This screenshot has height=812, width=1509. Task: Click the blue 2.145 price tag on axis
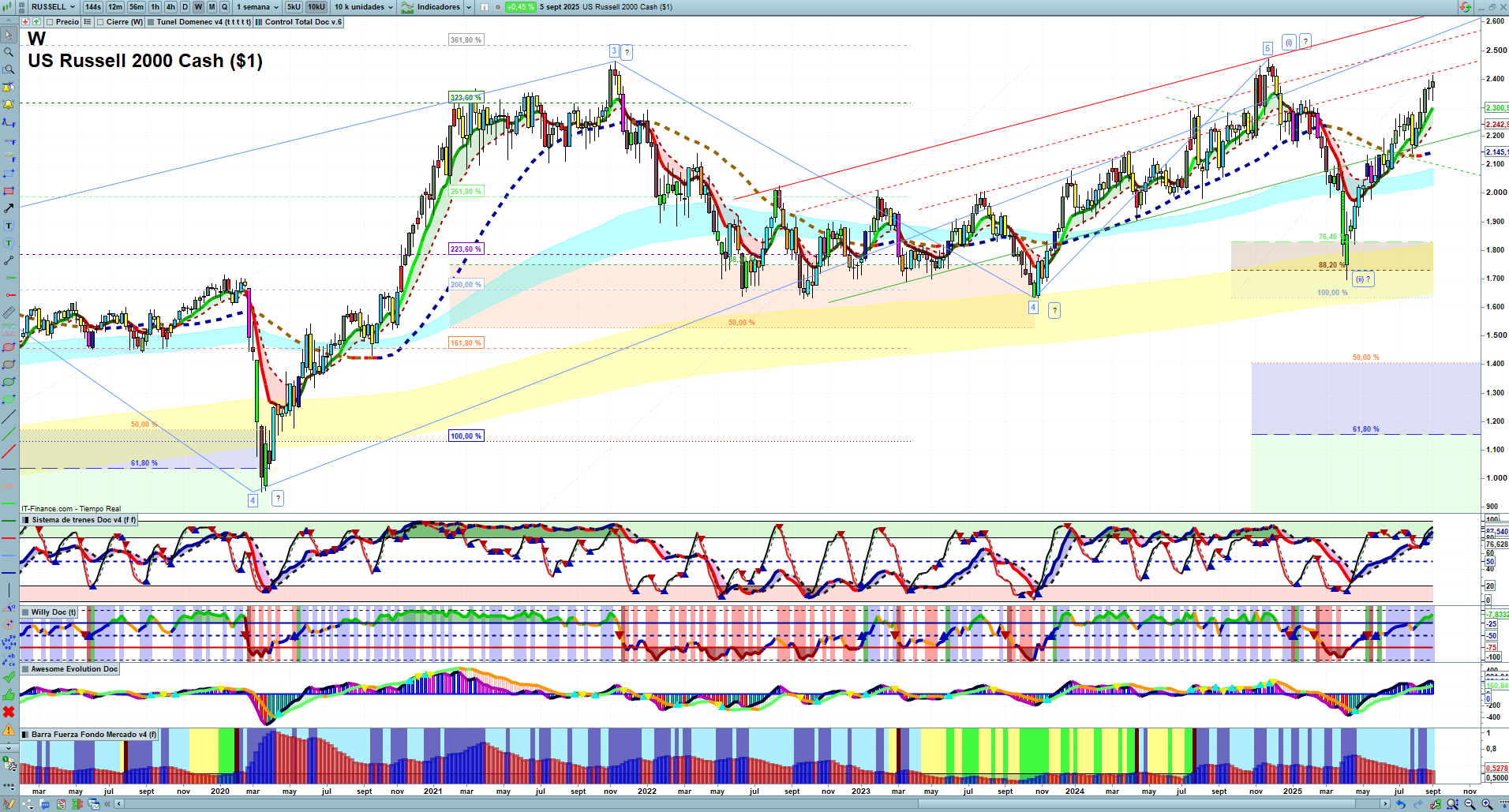(1496, 152)
